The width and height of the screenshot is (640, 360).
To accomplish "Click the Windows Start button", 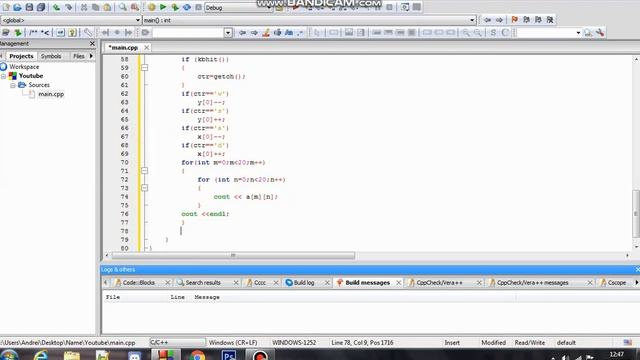I will [9, 356].
